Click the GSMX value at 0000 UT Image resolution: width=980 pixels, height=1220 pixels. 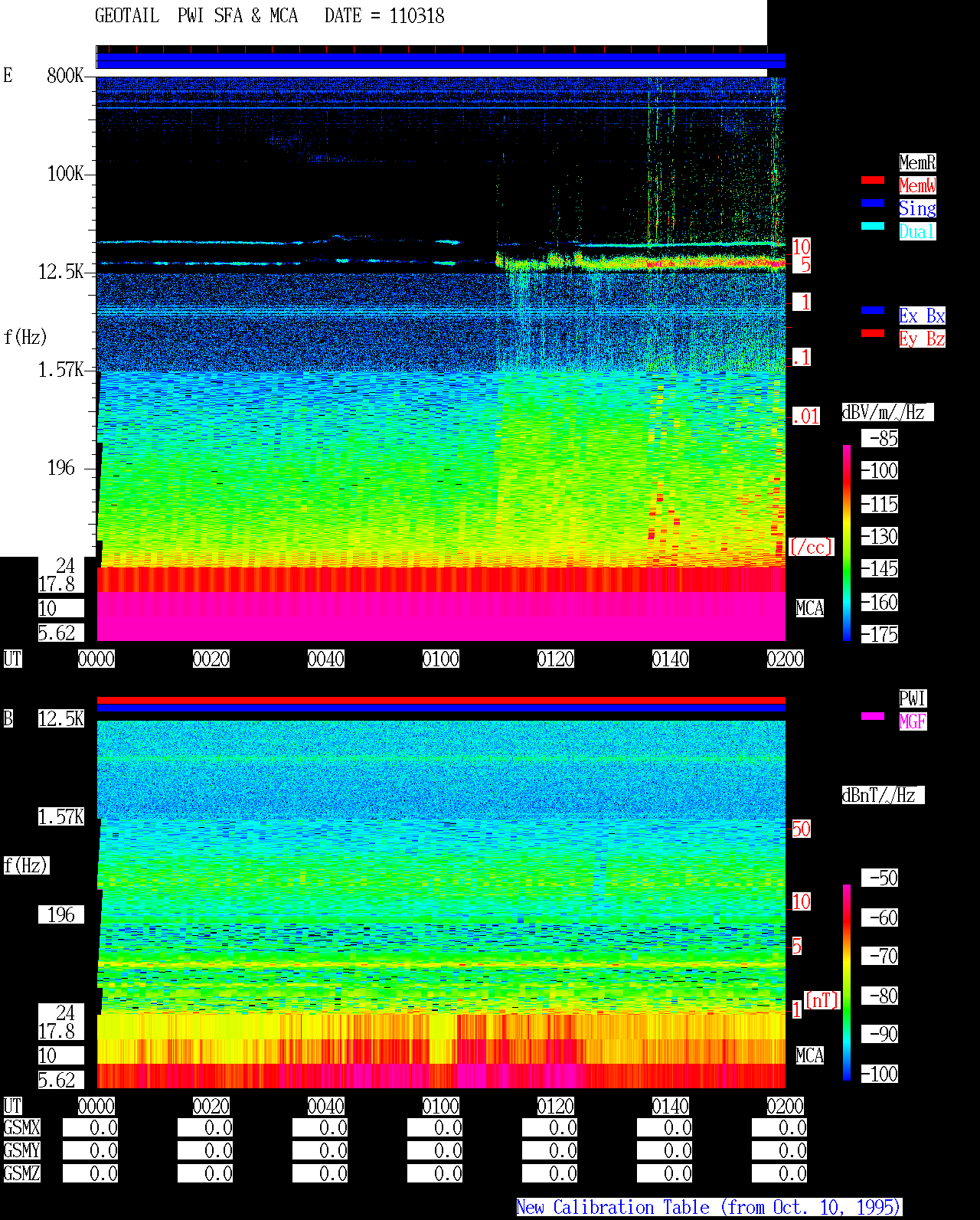click(x=90, y=1127)
